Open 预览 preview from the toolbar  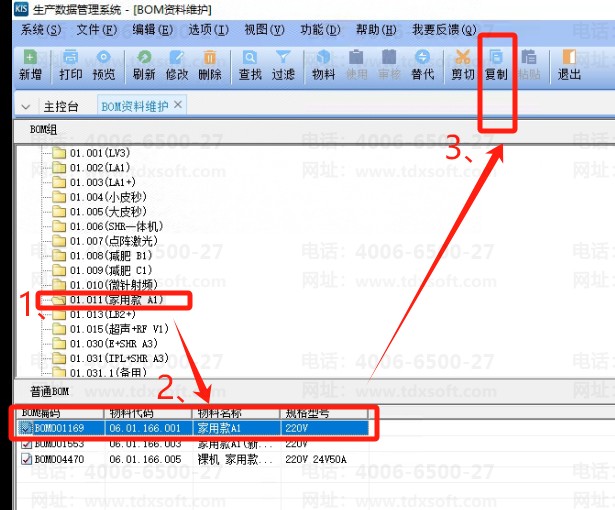pyautogui.click(x=104, y=65)
